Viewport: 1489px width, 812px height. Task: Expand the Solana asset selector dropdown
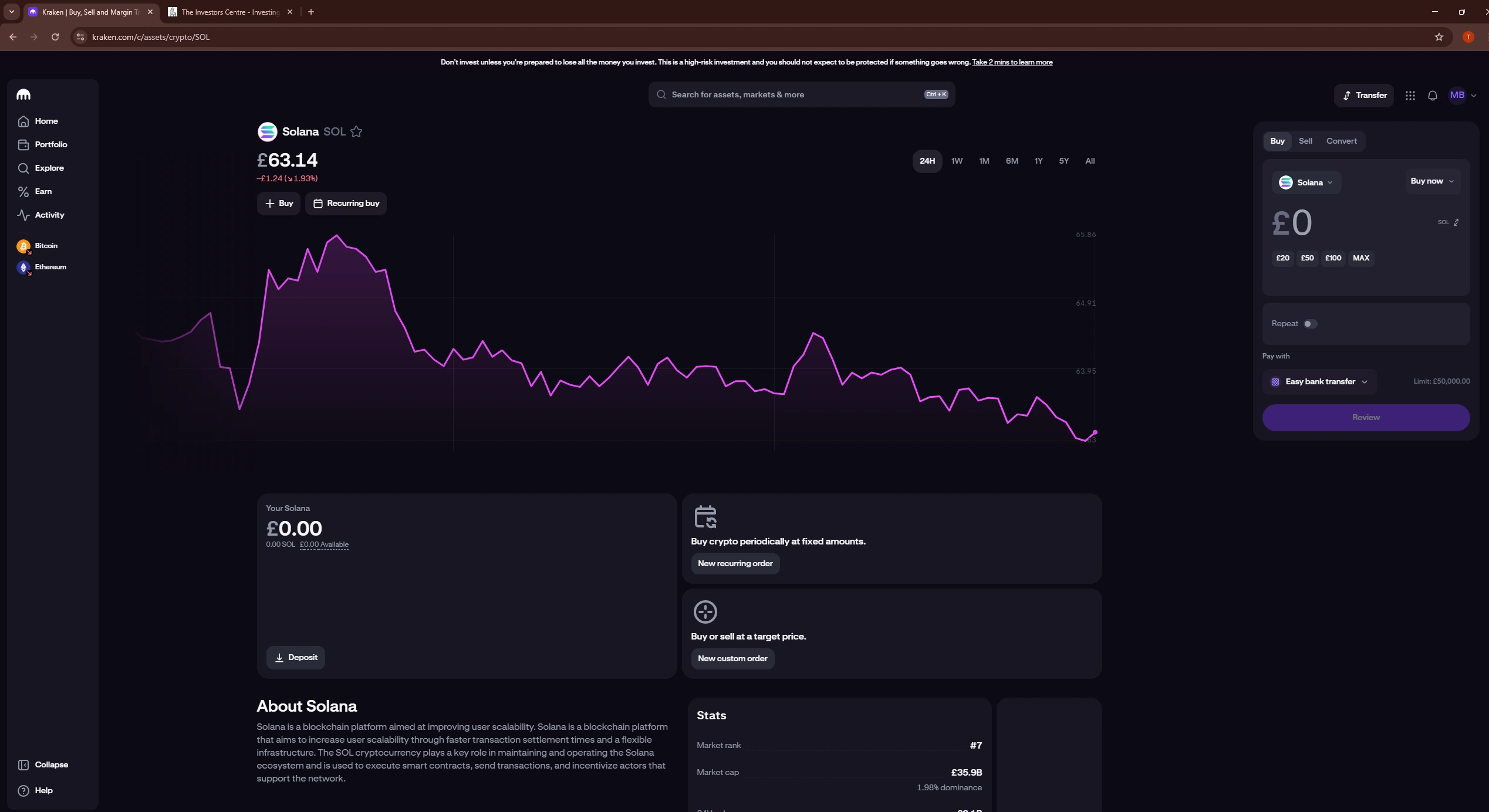pos(1306,182)
